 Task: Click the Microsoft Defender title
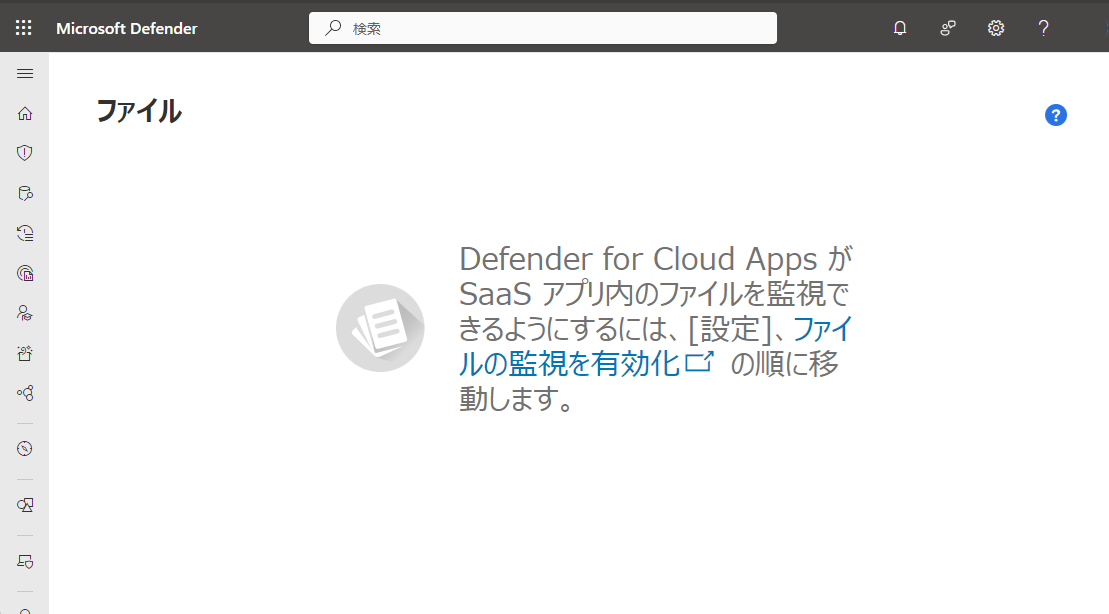[x=127, y=28]
